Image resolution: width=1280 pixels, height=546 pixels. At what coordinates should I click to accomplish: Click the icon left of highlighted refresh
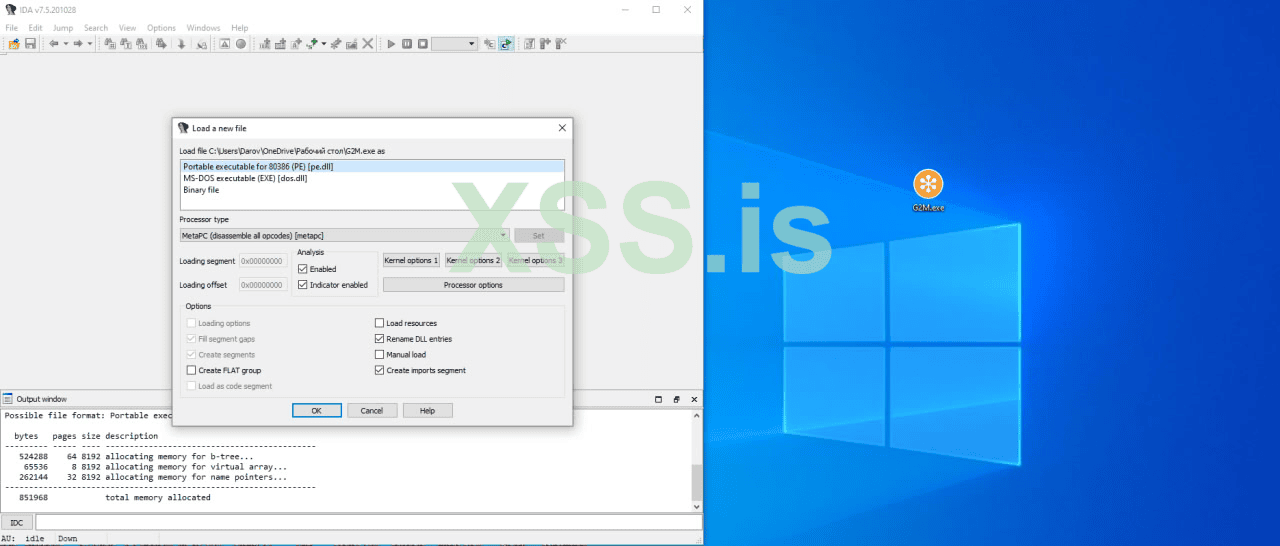pyautogui.click(x=489, y=44)
